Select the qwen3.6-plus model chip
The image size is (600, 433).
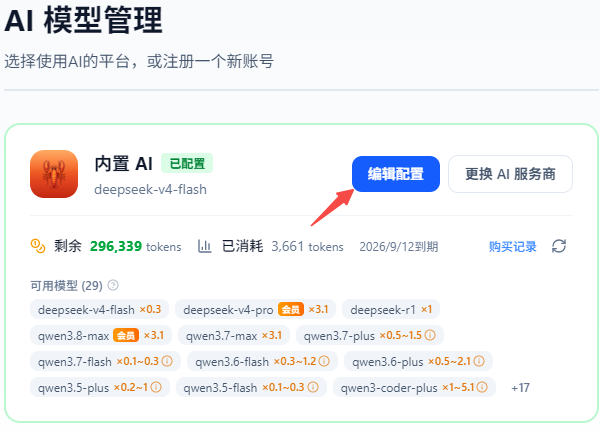point(418,361)
